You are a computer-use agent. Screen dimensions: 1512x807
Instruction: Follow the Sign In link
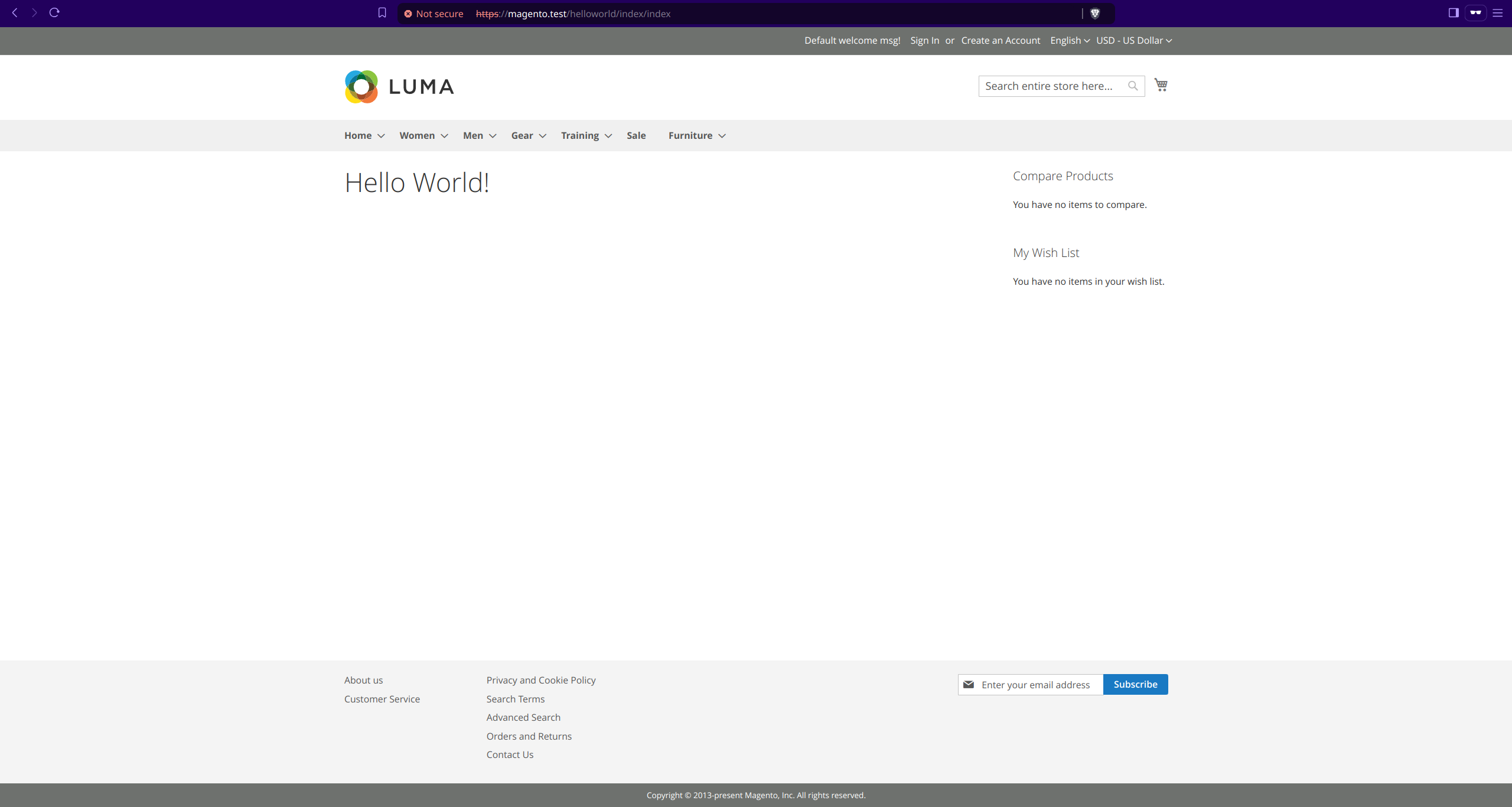[x=924, y=41]
